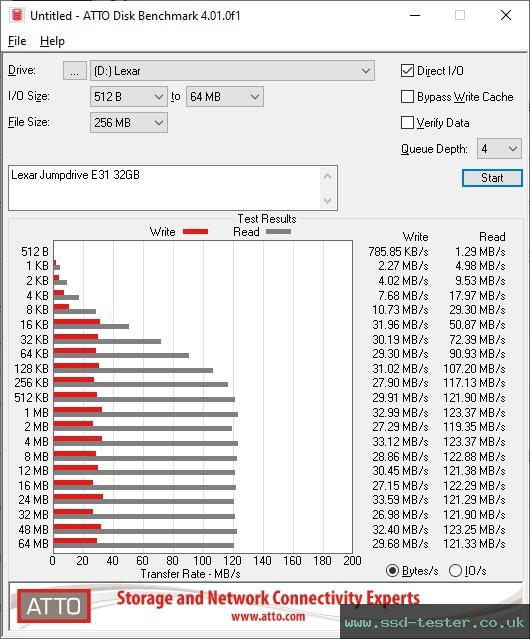Image resolution: width=530 pixels, height=639 pixels.
Task: Click the 48 MB row label
Action: [x=33, y=529]
